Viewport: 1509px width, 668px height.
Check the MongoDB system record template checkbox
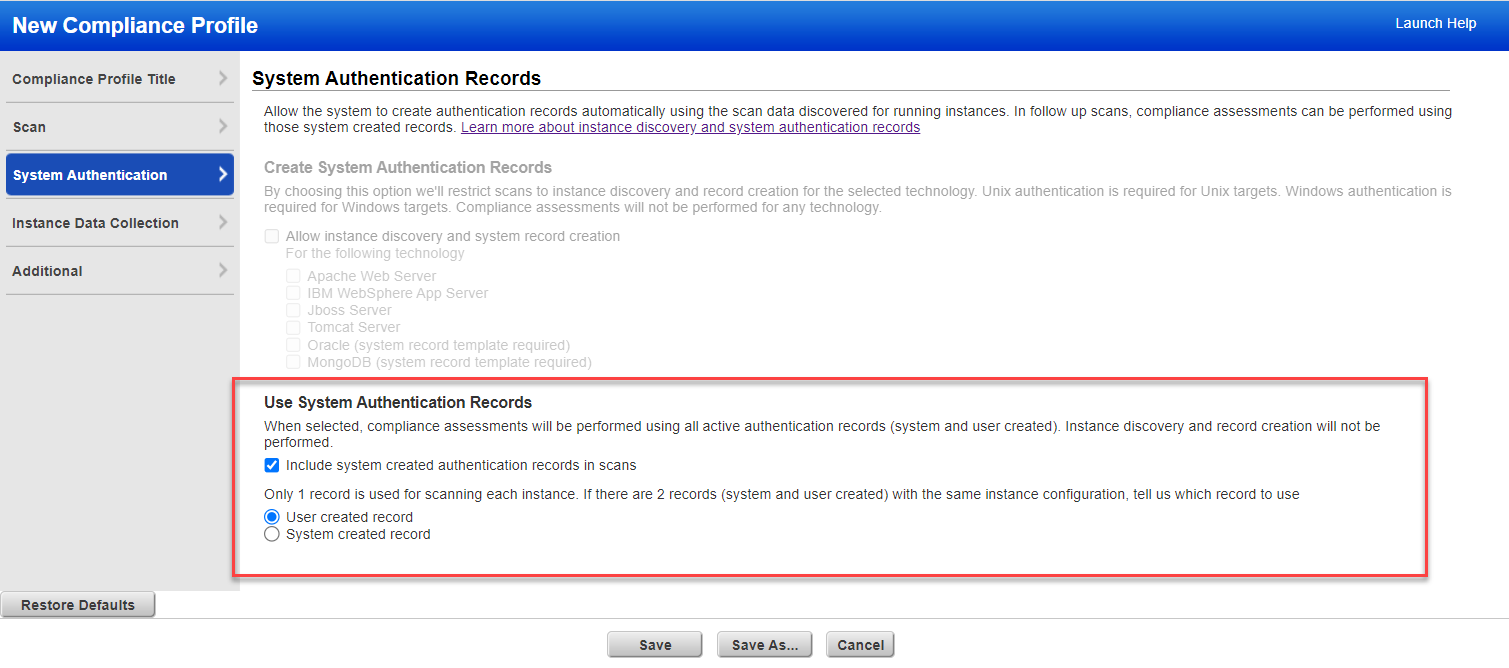tap(292, 362)
